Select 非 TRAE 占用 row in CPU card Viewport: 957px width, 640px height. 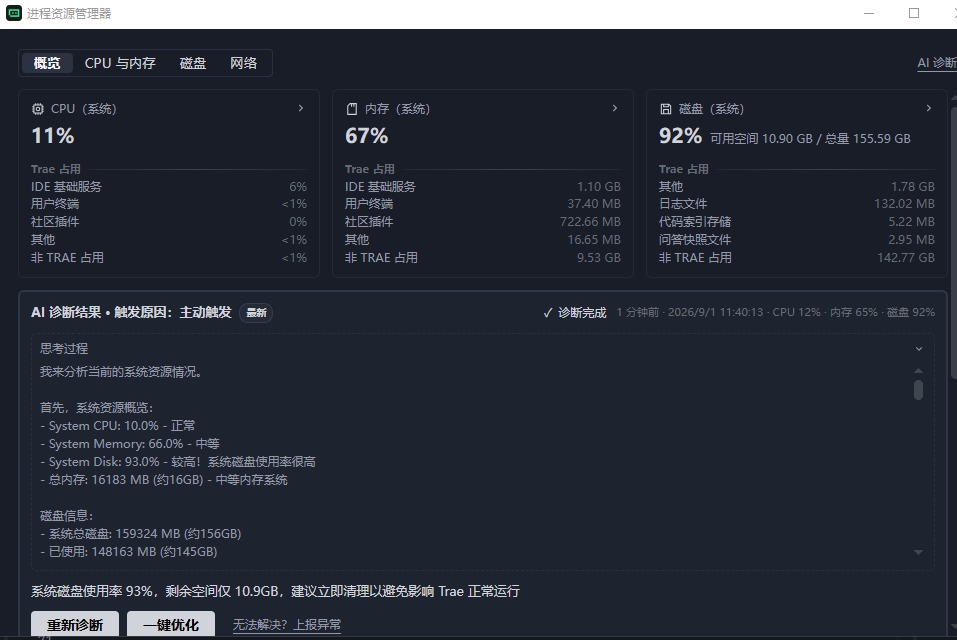pos(169,257)
